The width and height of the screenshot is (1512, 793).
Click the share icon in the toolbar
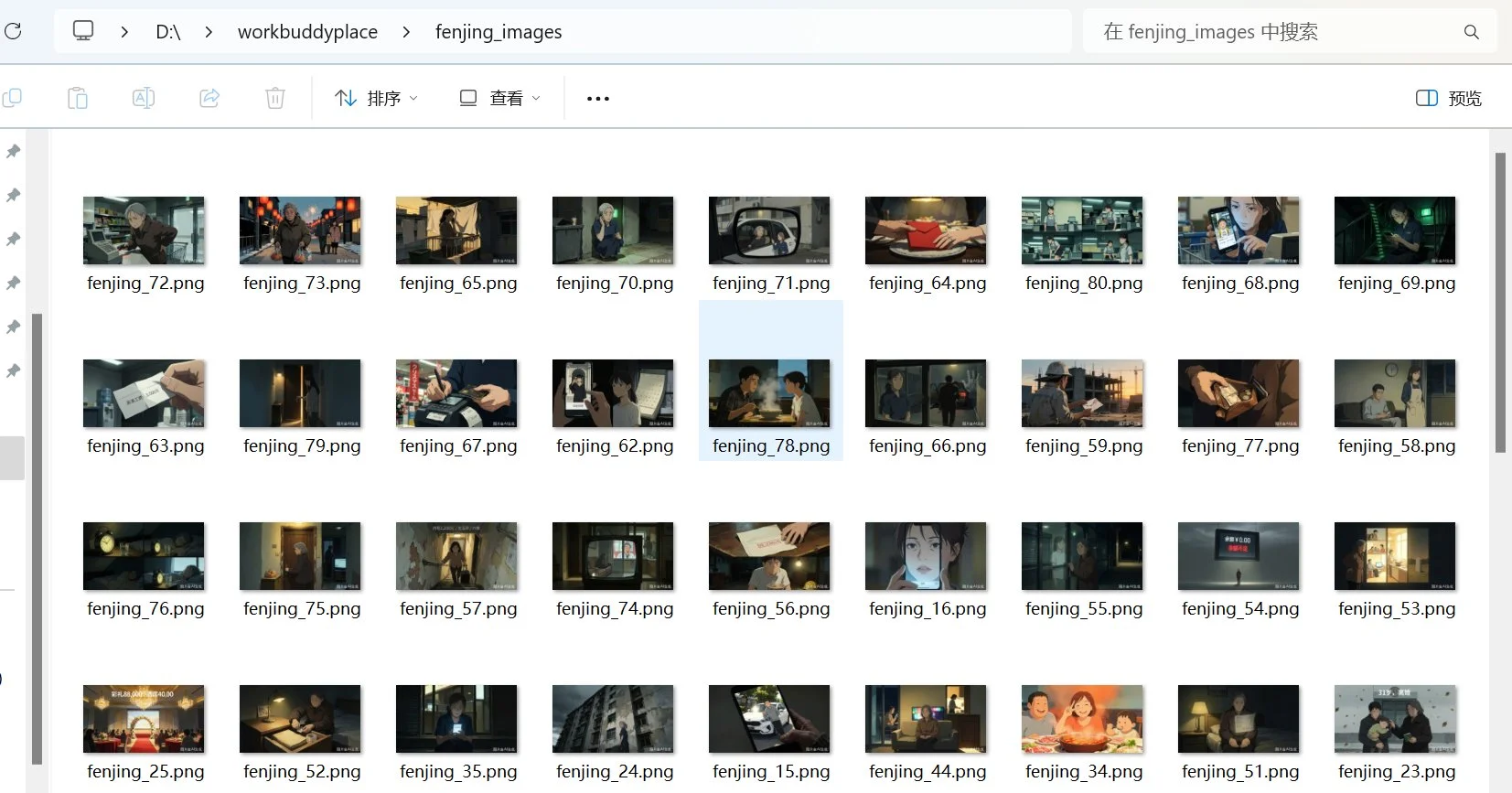[x=209, y=98]
